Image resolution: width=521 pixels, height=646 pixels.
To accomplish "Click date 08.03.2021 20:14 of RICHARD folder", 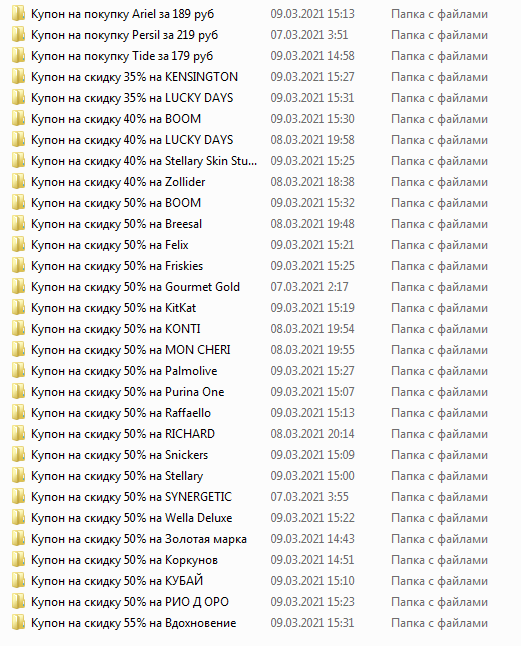I will click(313, 434).
